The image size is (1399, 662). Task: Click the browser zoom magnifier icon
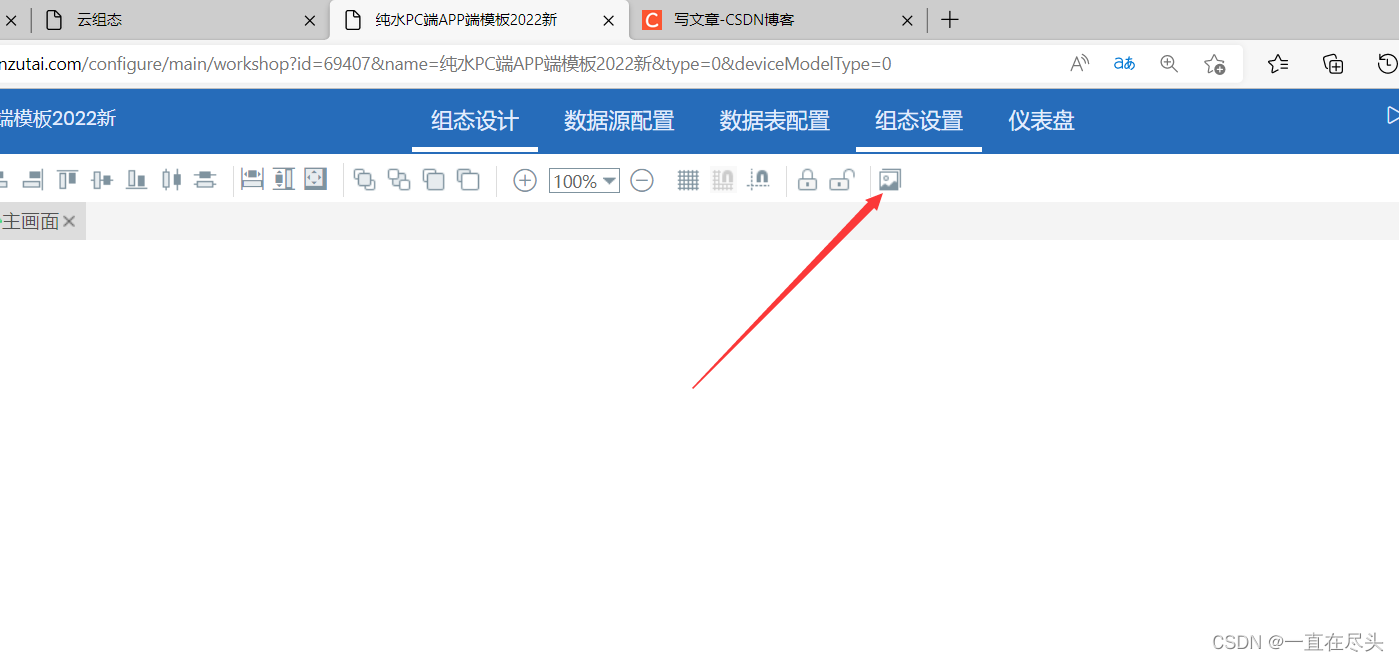point(1169,64)
